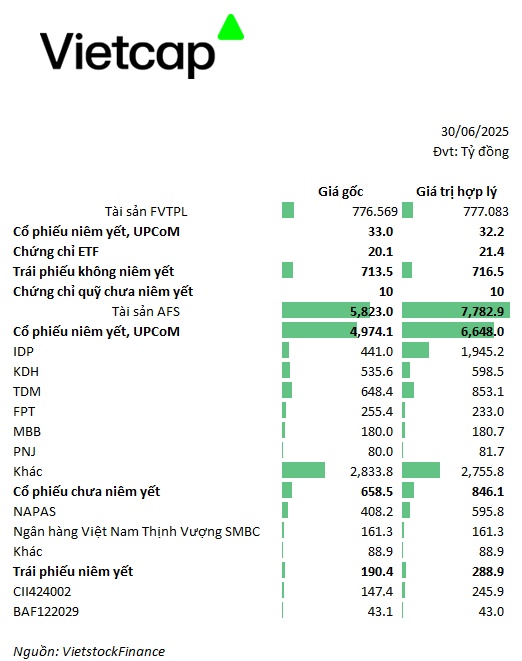
Task: Select the TDM cost value 648.4
Action: click(377, 391)
